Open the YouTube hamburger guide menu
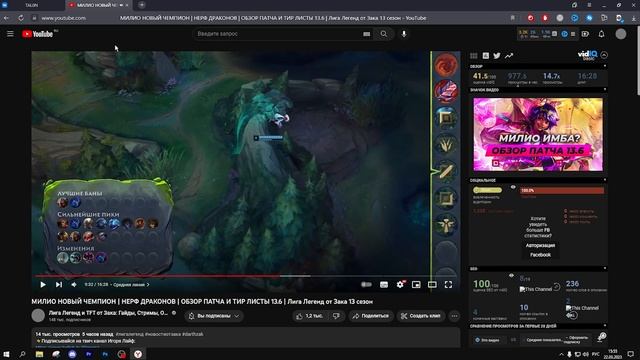The height and width of the screenshot is (360, 640). 10,34
